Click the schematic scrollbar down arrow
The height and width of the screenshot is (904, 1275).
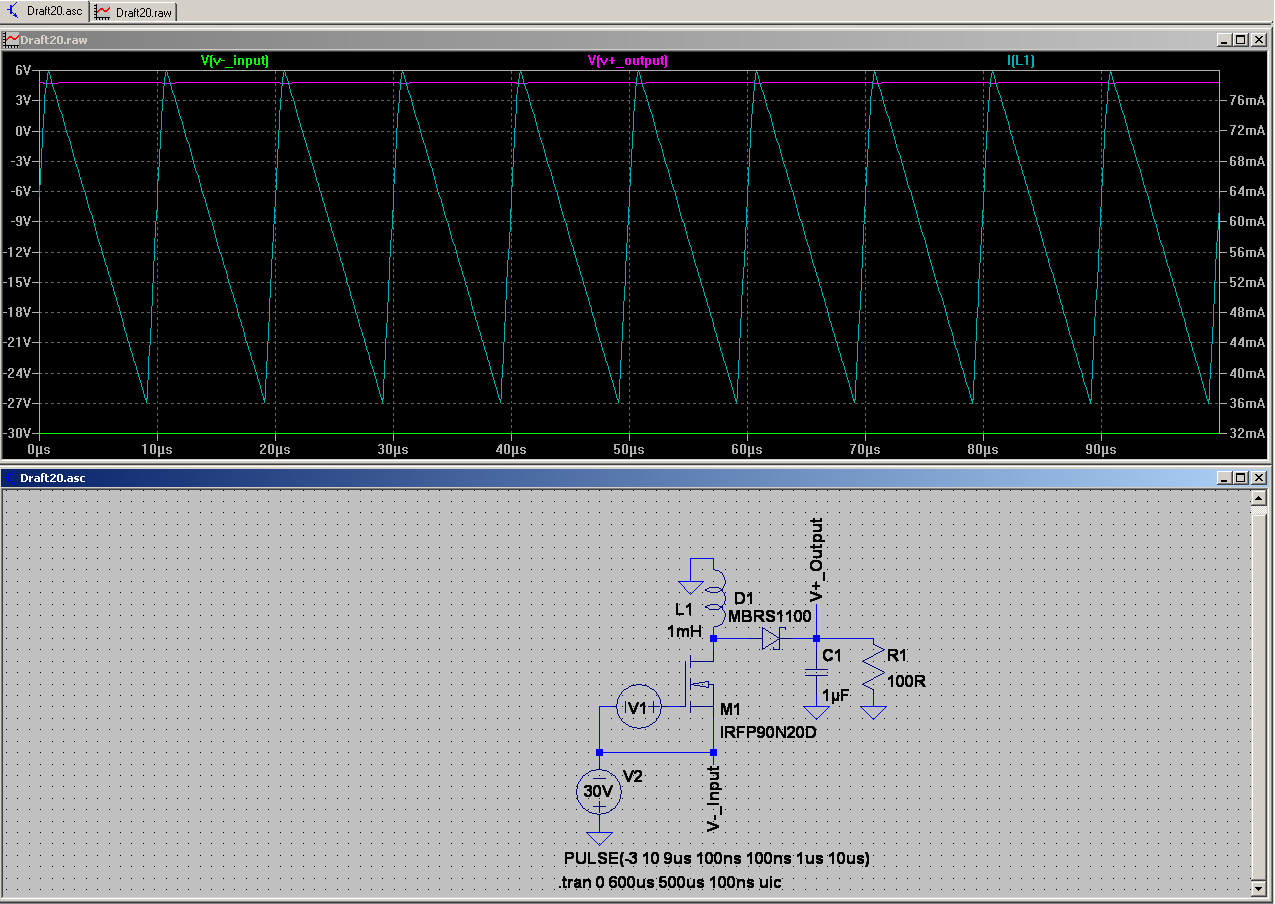1259,887
